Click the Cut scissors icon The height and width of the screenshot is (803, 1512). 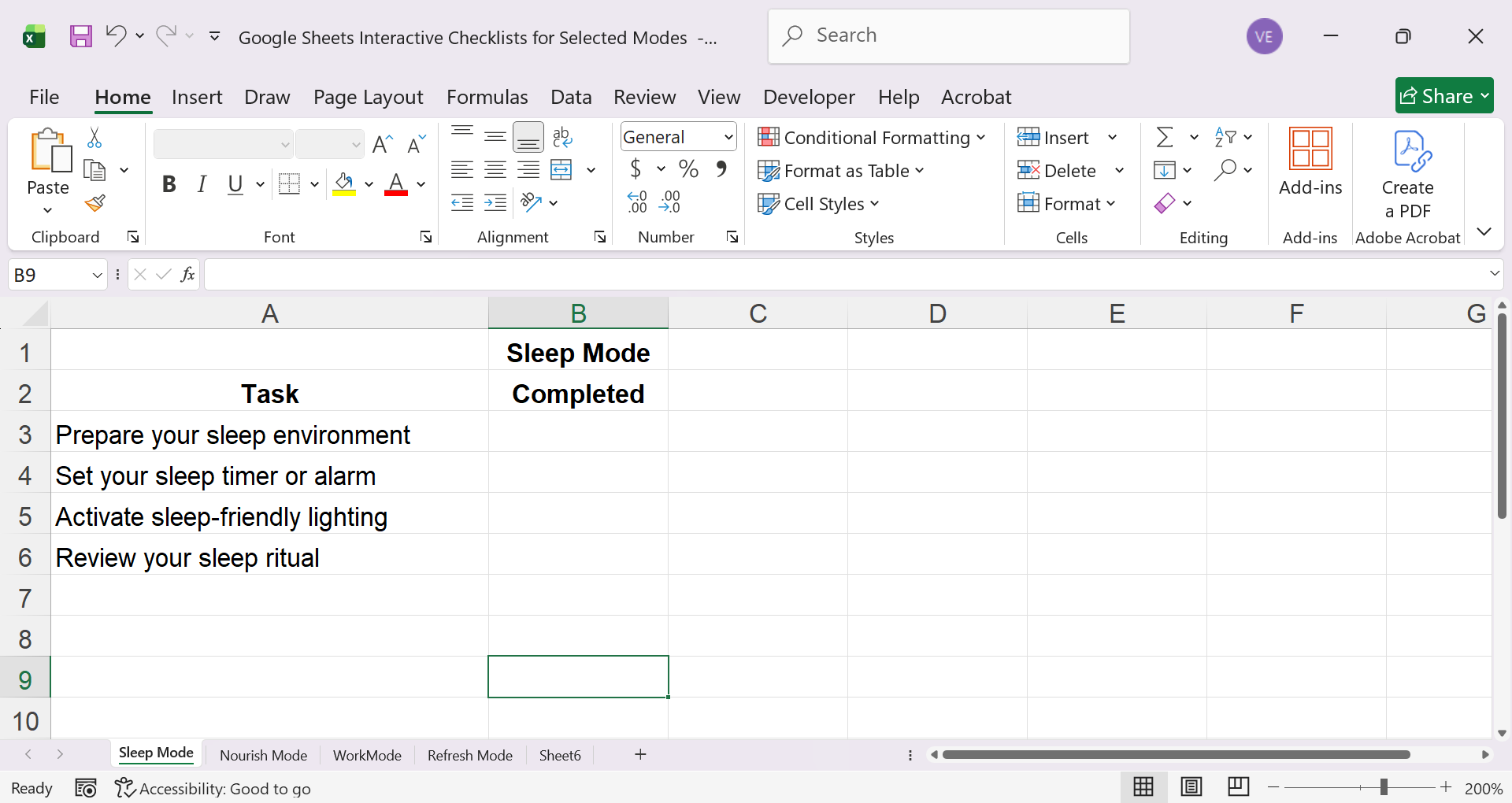pyautogui.click(x=94, y=138)
